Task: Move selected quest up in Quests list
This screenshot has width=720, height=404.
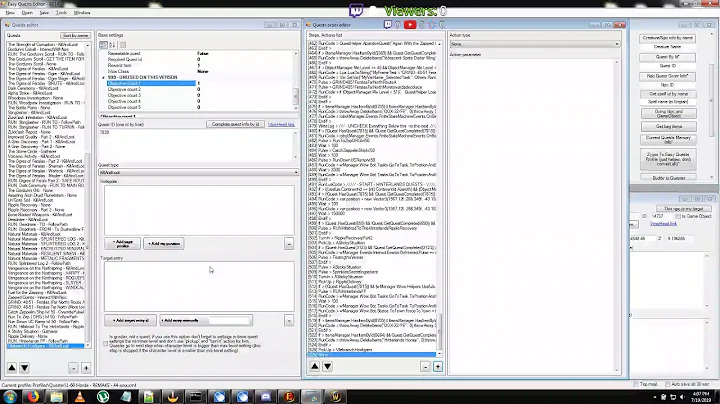Action: [x=12, y=367]
